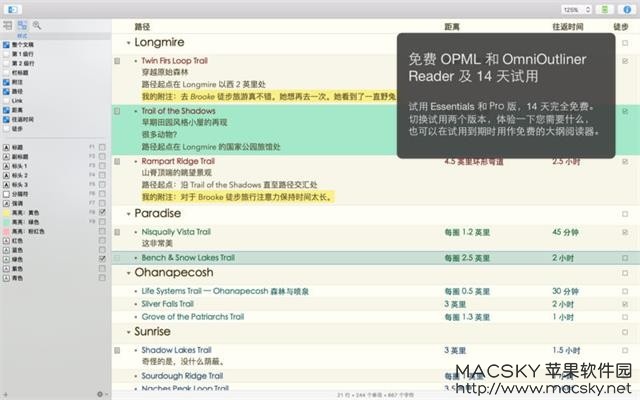The image size is (640, 400).
Task: Click the 45 分钟 round-trip time cell
Action: coord(565,232)
